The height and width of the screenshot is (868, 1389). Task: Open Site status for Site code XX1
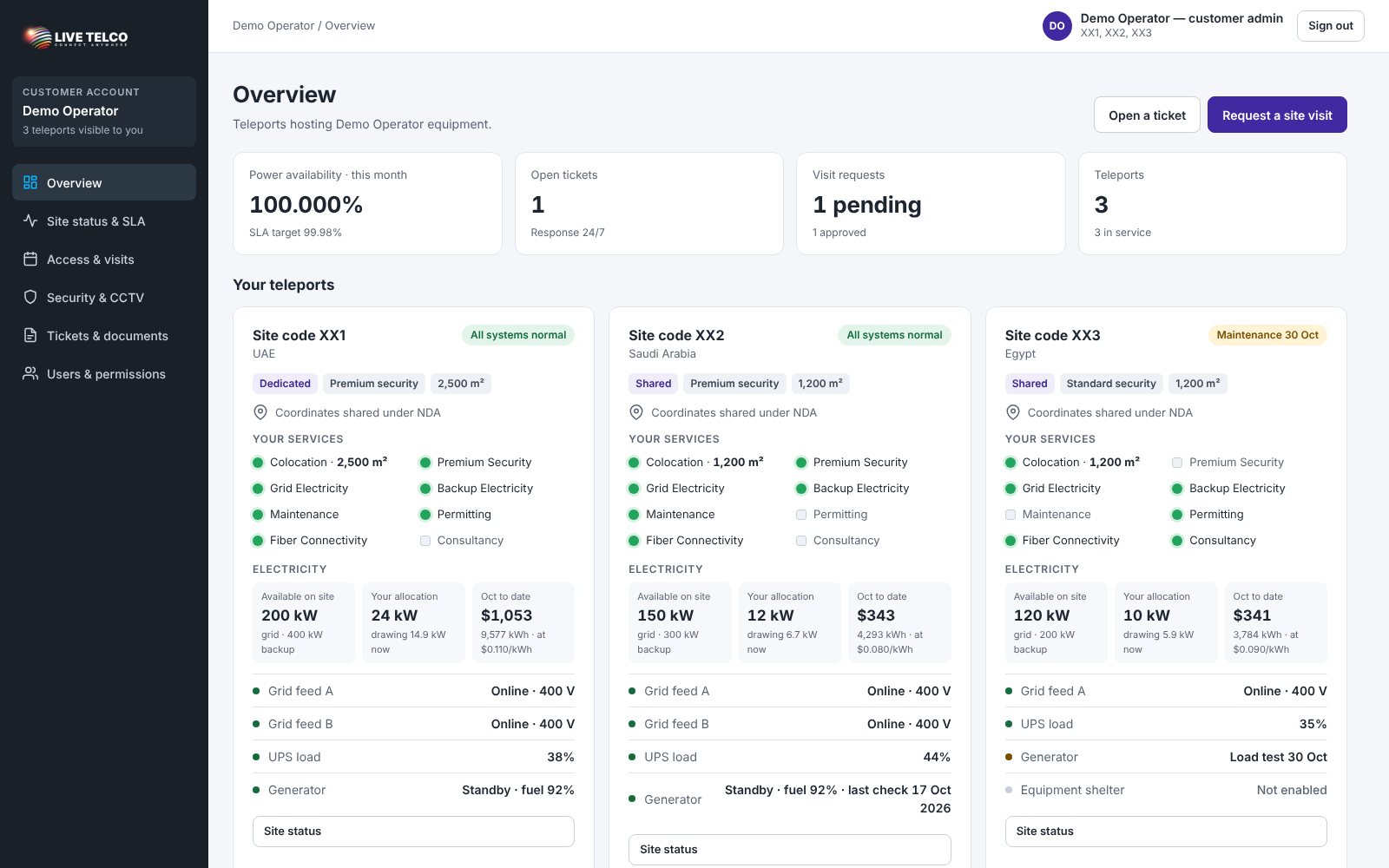tap(413, 831)
